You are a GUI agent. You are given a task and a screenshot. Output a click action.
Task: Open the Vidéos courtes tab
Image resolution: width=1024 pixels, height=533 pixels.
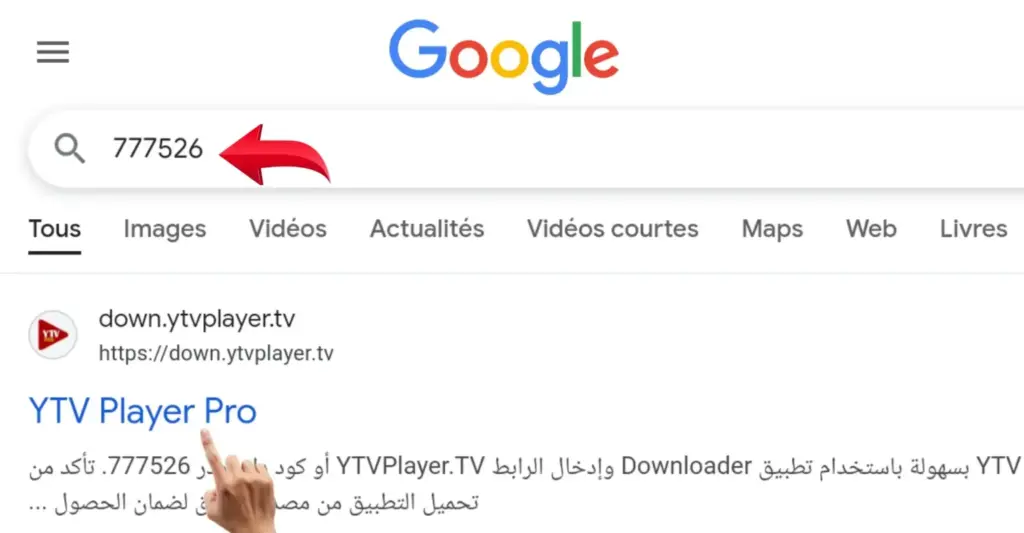(613, 229)
